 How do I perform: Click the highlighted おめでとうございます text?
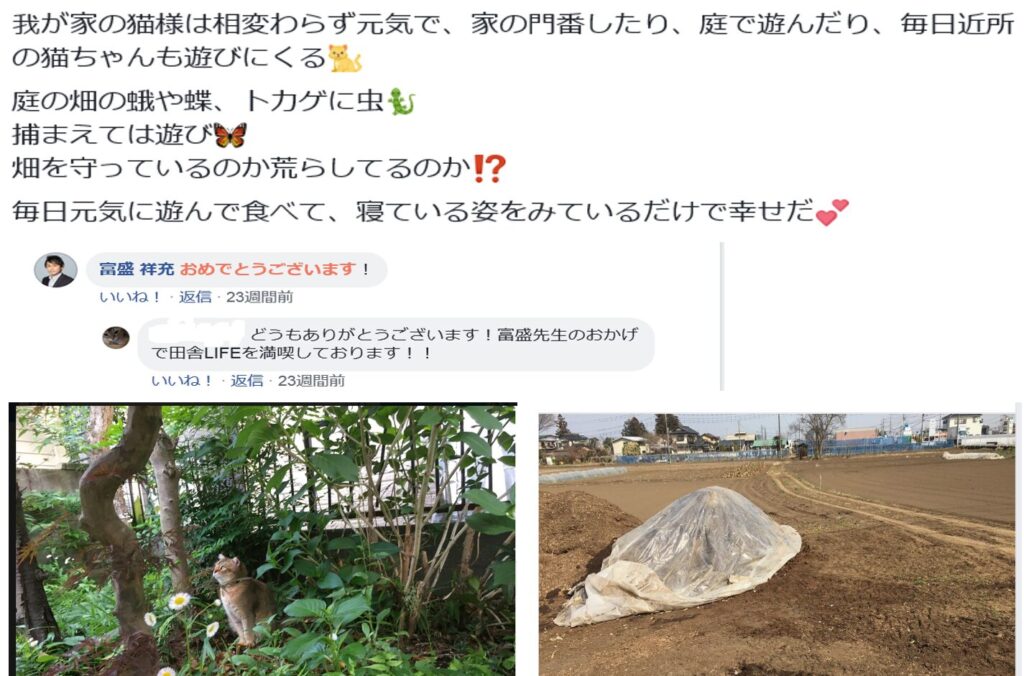[x=268, y=268]
